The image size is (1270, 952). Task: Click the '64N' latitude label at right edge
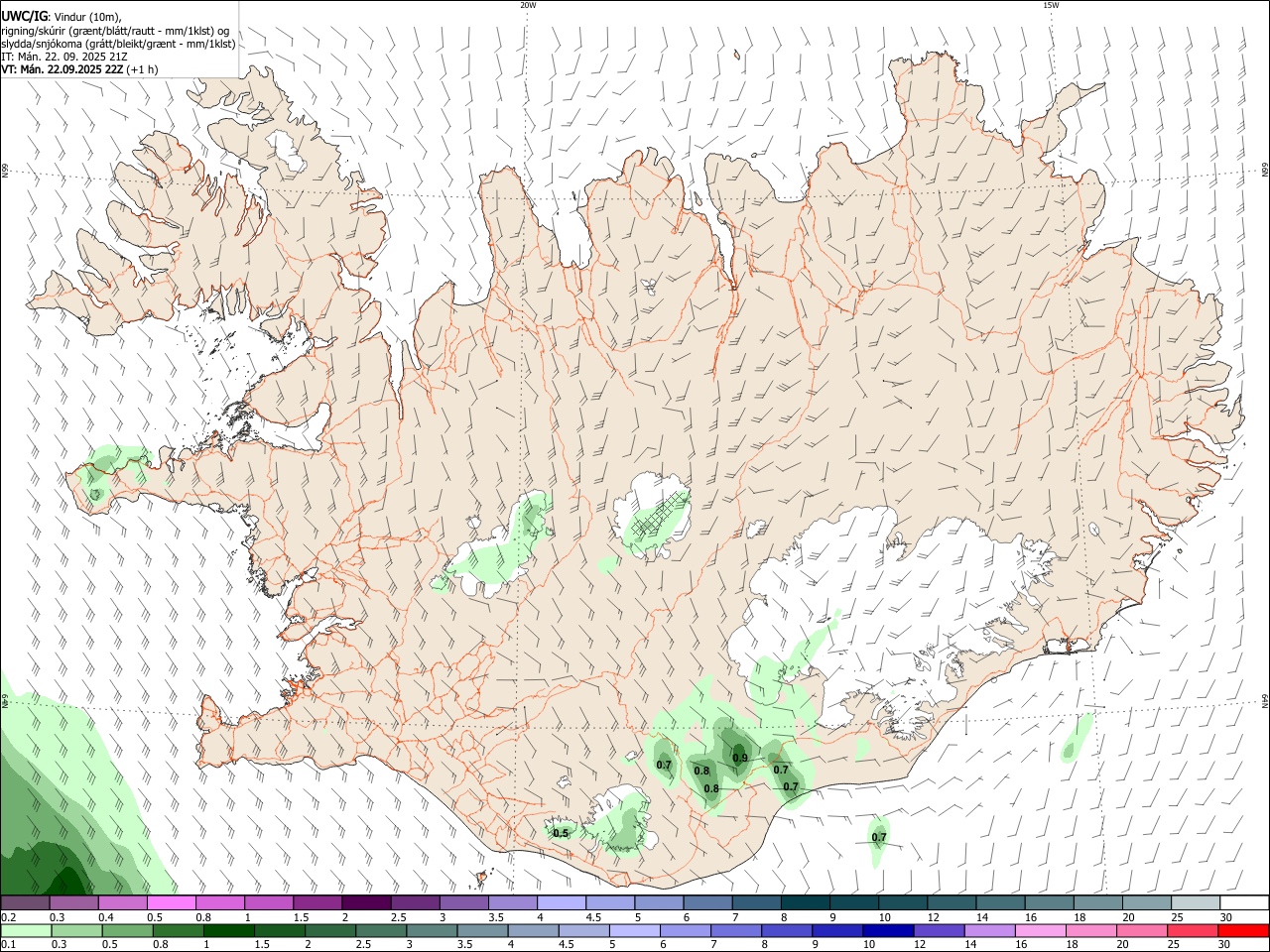pos(1265,700)
